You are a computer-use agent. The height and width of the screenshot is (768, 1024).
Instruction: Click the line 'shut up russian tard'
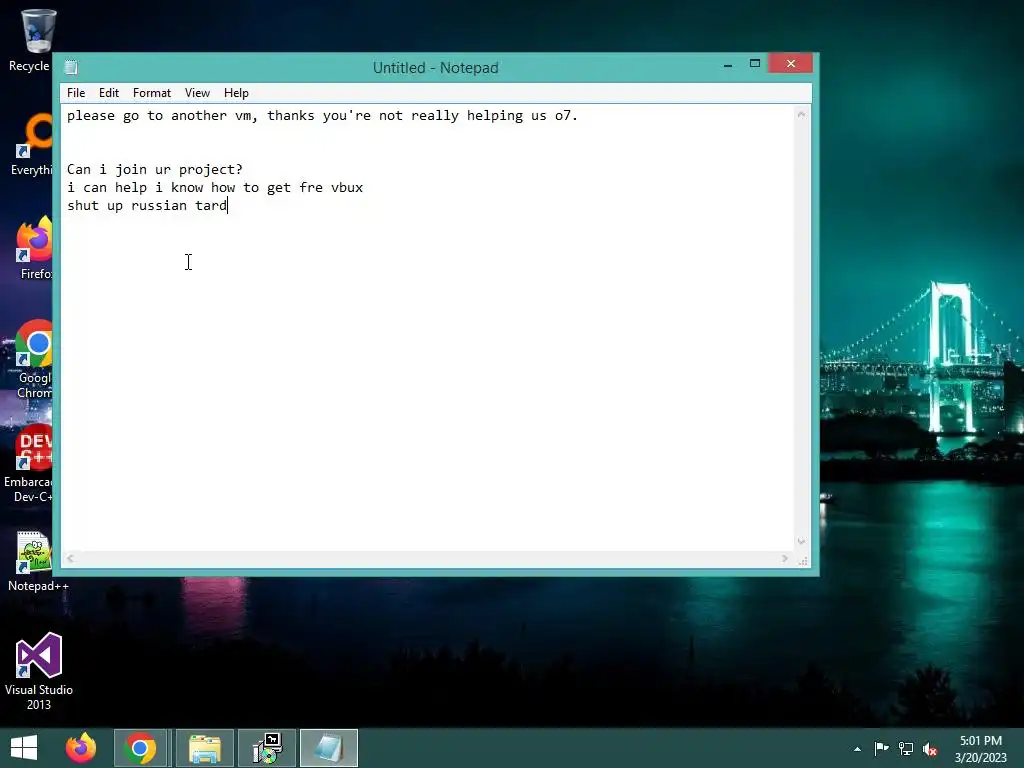[147, 206]
